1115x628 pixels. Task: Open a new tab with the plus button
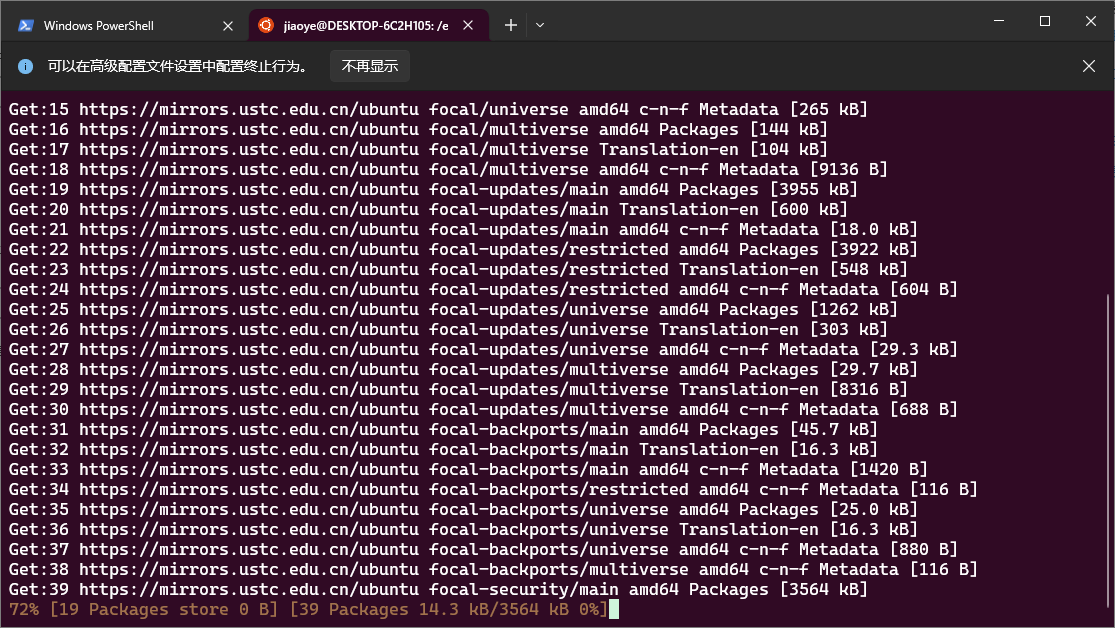coord(511,25)
